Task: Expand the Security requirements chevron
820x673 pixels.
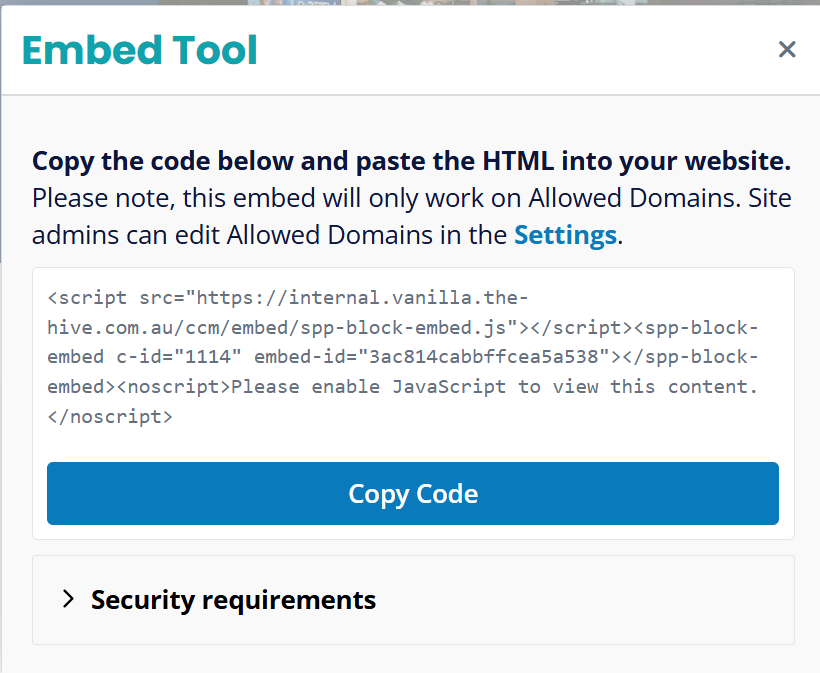Action: coord(68,599)
